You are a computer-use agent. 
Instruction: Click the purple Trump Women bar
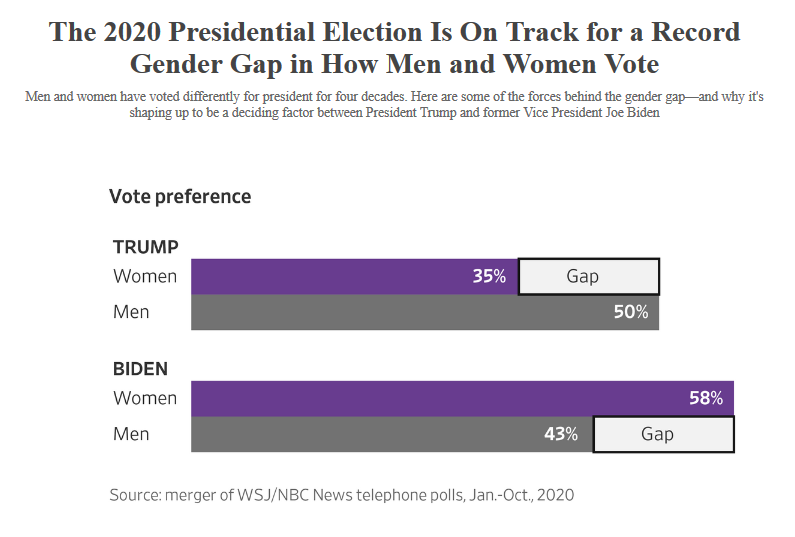(330, 276)
